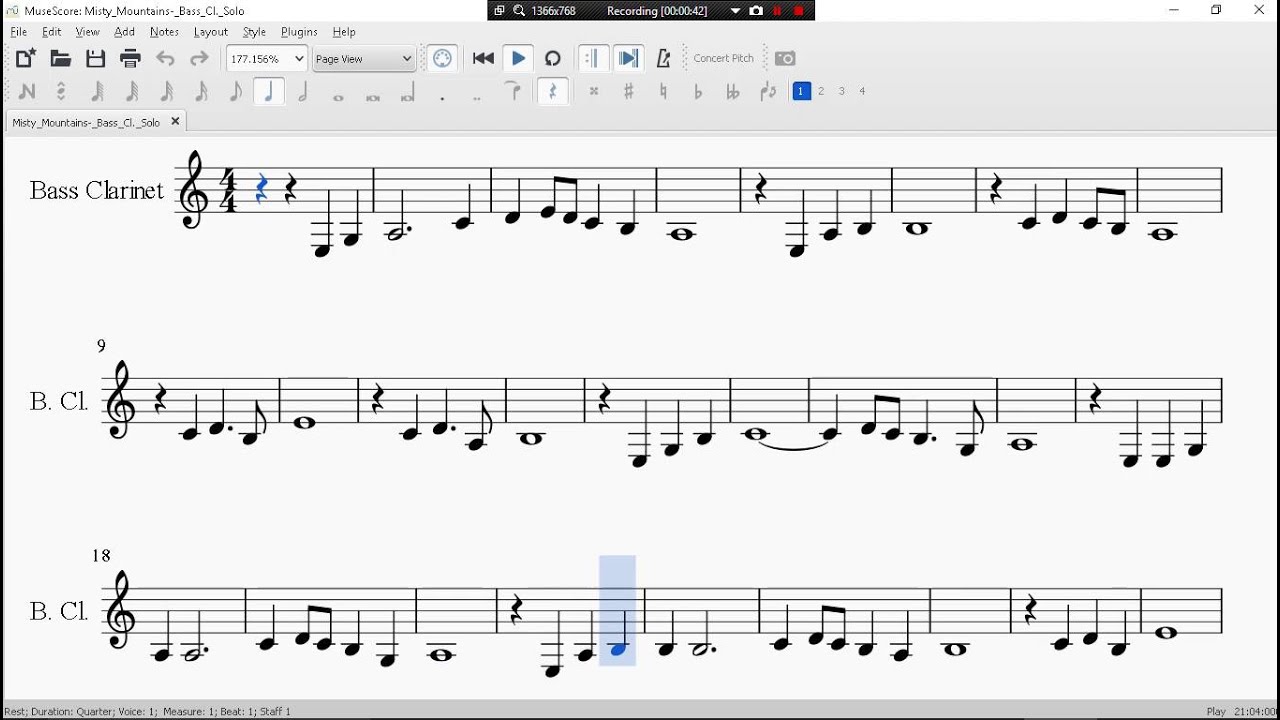Toggle Concert Pitch display
This screenshot has width=1280, height=720.
point(724,59)
